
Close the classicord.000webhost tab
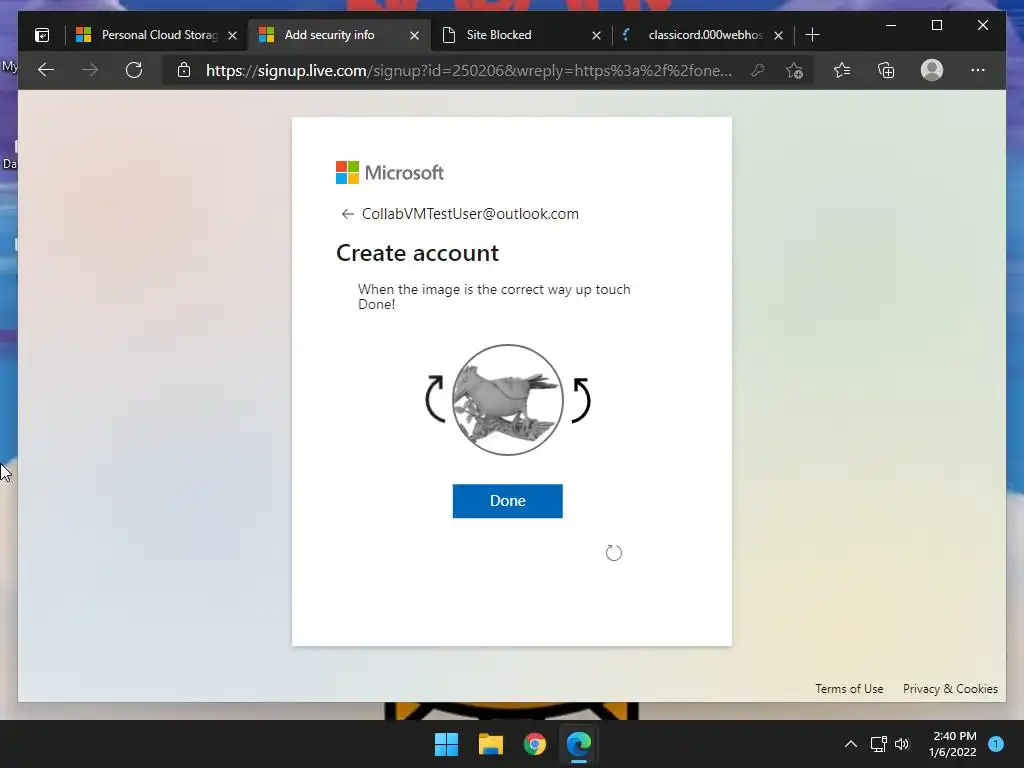tap(778, 35)
